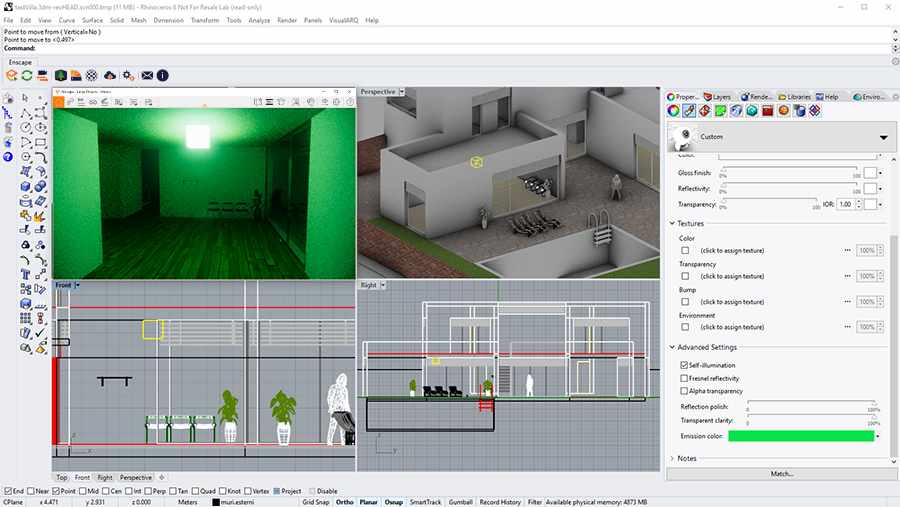
Task: Click the checkmark analyze tool icon
Action: click(x=40, y=333)
